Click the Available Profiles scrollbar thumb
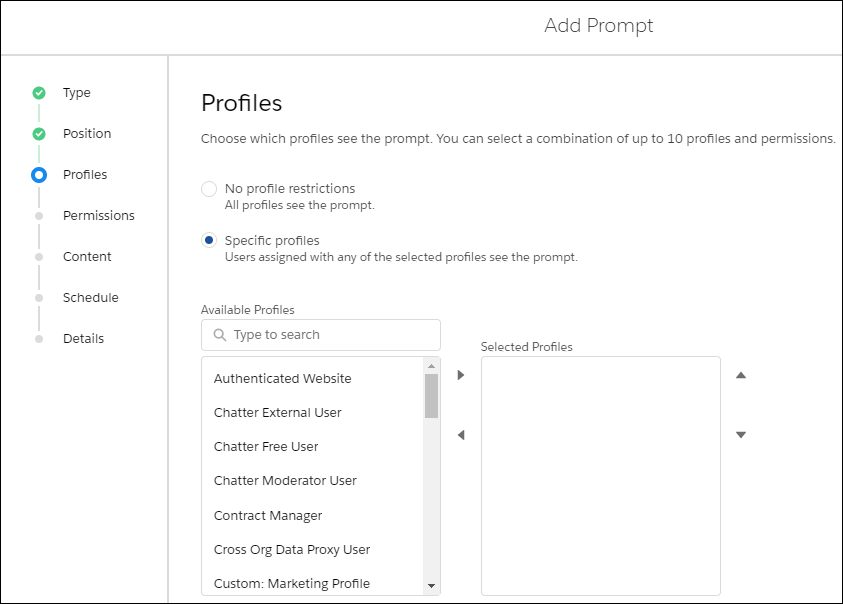 pos(431,396)
